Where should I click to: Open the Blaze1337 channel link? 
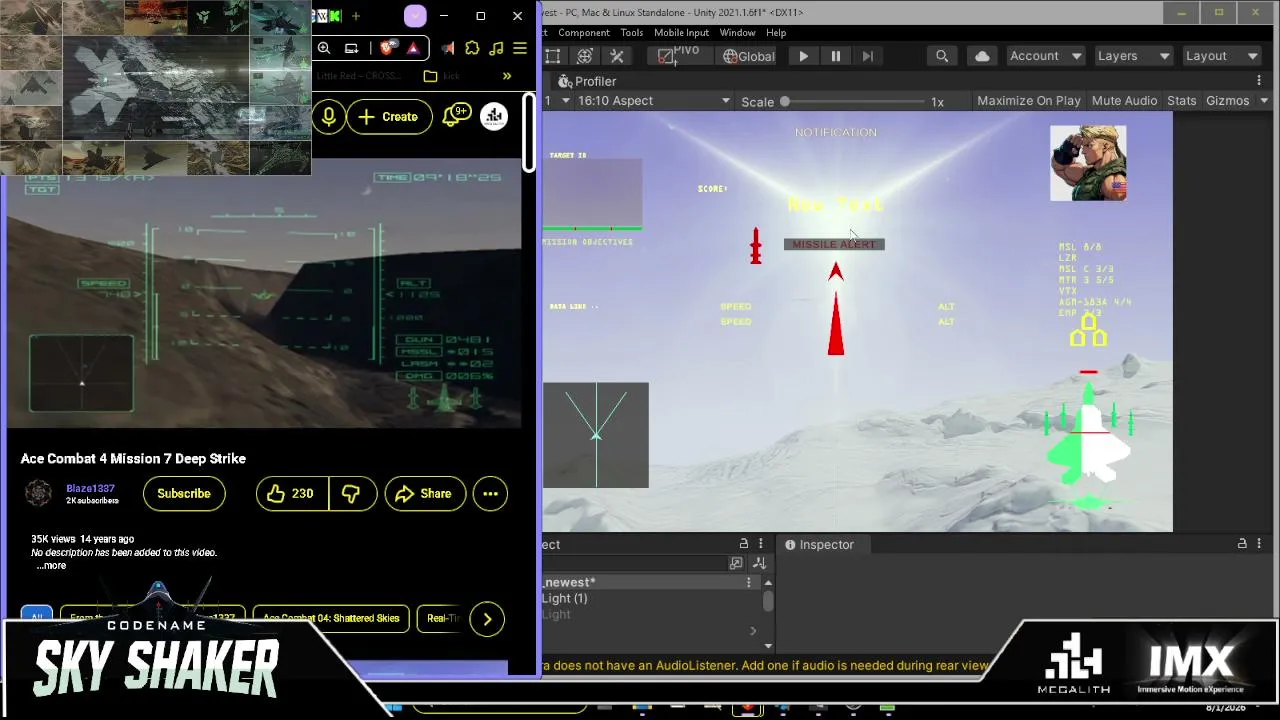pyautogui.click(x=90, y=488)
